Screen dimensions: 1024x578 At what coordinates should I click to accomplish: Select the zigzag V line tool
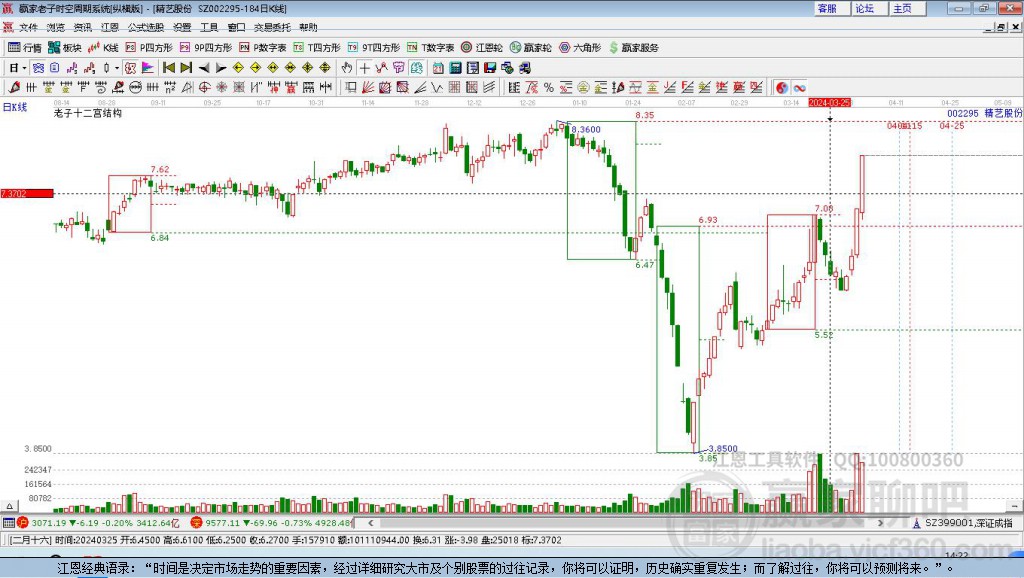coord(436,88)
